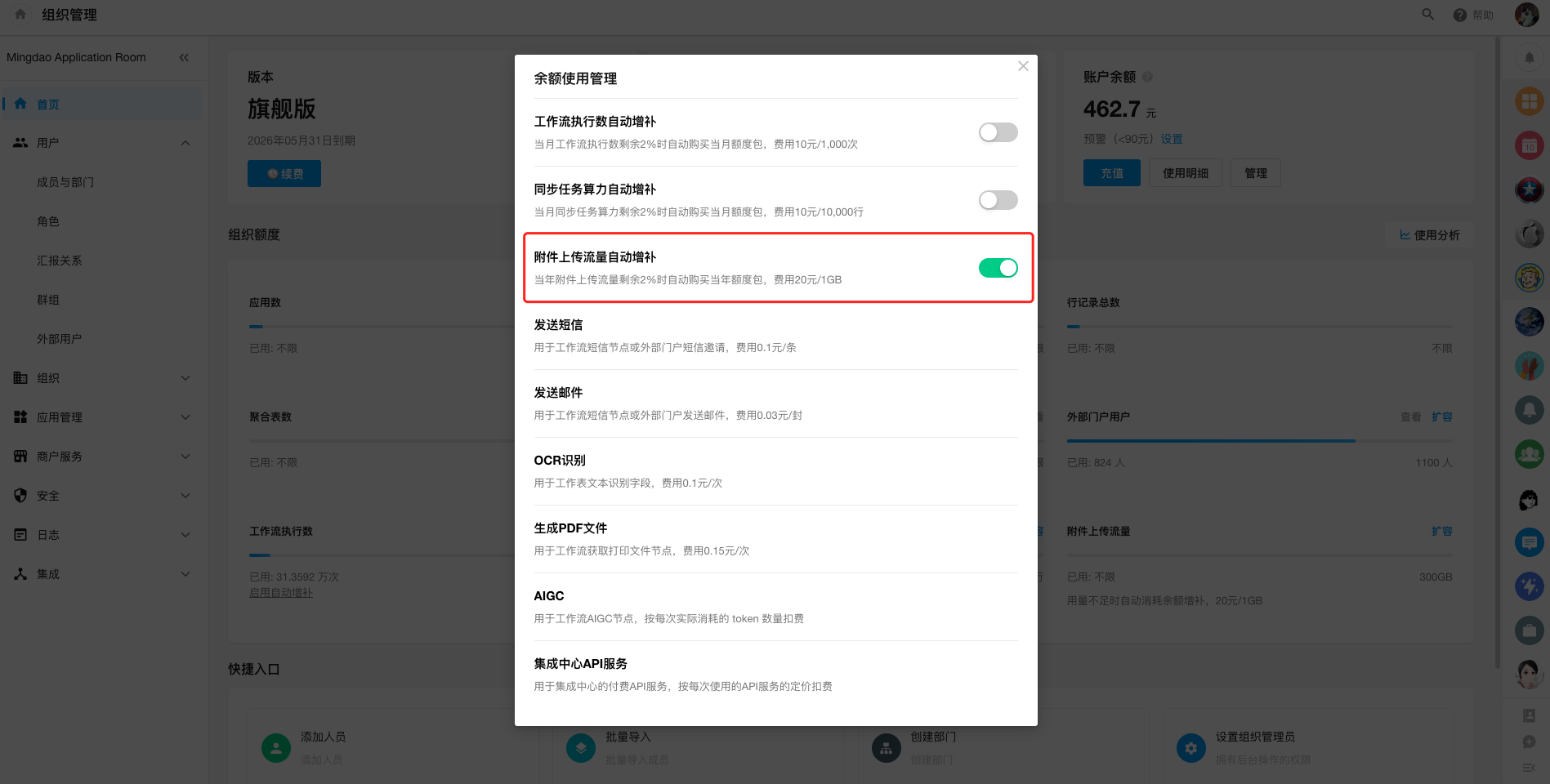Viewport: 1550px width, 784px height.
Task: Turn off attachment upload traffic auto-replenish
Action: click(x=998, y=268)
